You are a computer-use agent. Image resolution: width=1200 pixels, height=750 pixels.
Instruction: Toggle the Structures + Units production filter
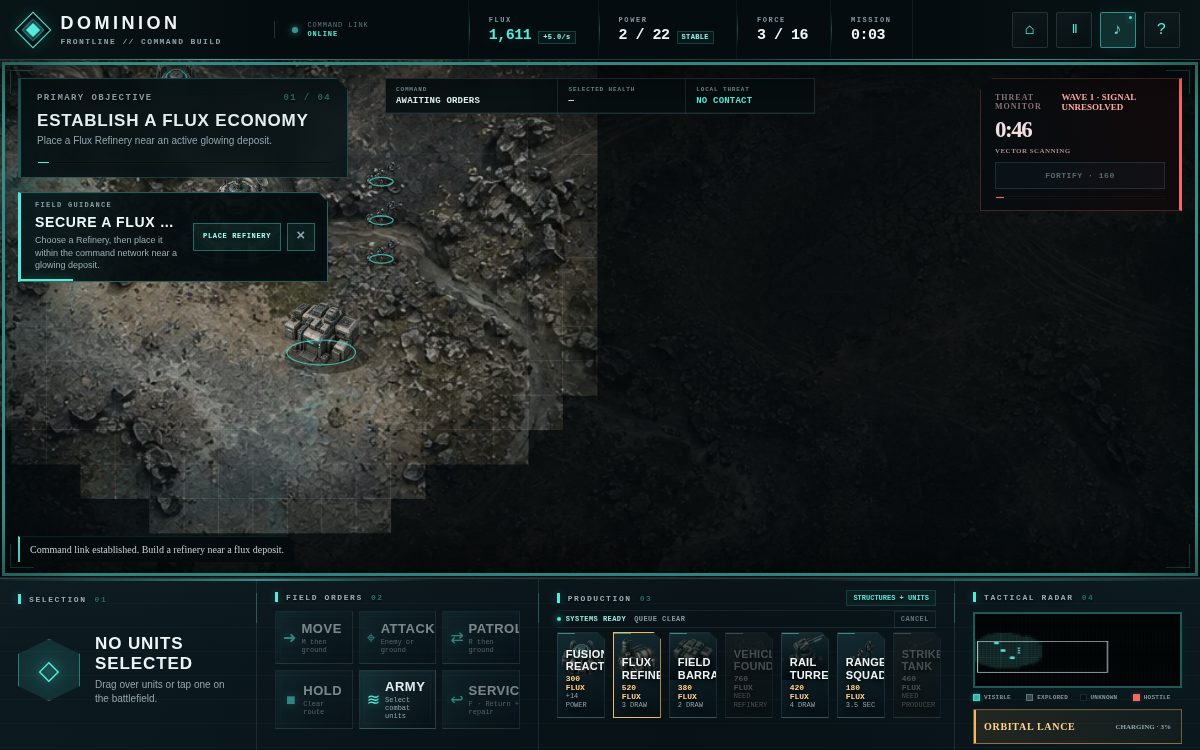click(891, 598)
